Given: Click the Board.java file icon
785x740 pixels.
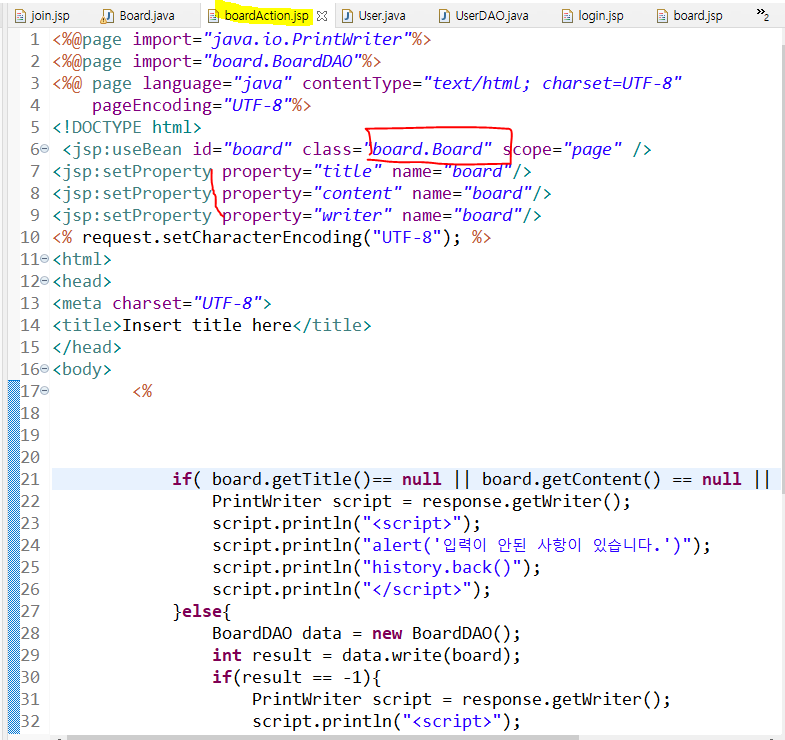Looking at the screenshot, I should pos(107,17).
